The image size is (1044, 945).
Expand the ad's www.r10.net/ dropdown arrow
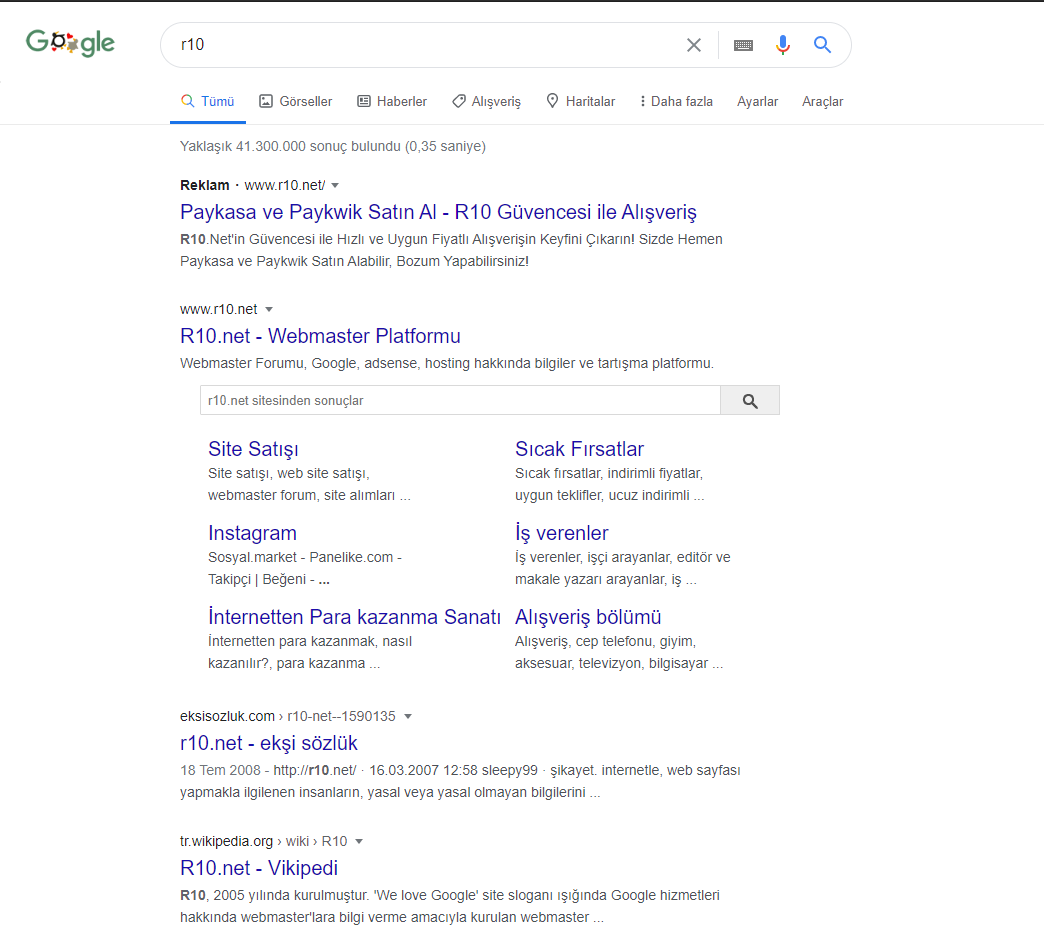[x=336, y=185]
